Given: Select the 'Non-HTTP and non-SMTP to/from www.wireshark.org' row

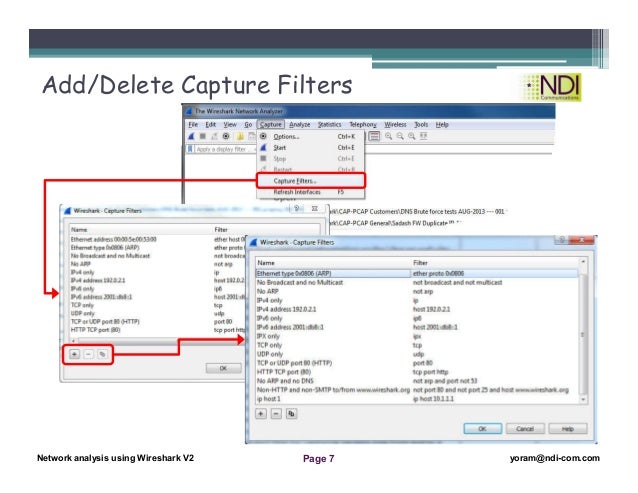Looking at the screenshot, I should pos(417,390).
